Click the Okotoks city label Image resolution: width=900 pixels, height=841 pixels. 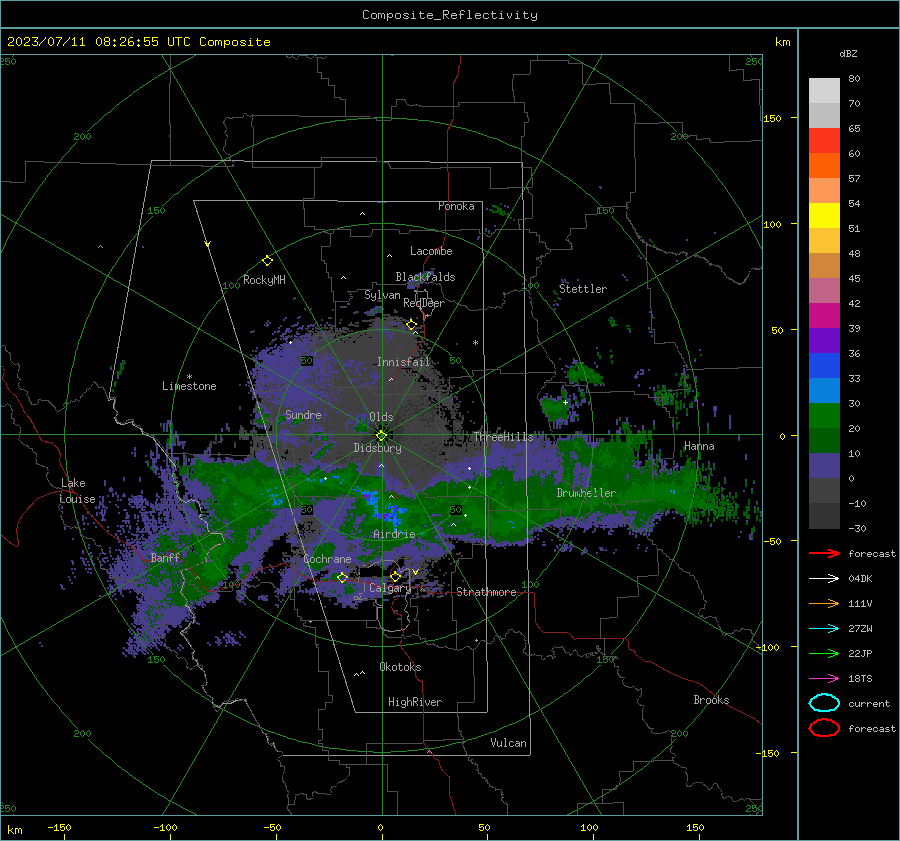point(401,667)
